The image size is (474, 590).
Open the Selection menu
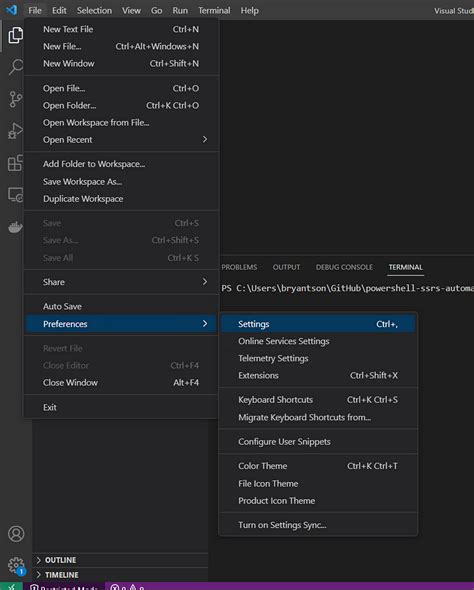[94, 11]
